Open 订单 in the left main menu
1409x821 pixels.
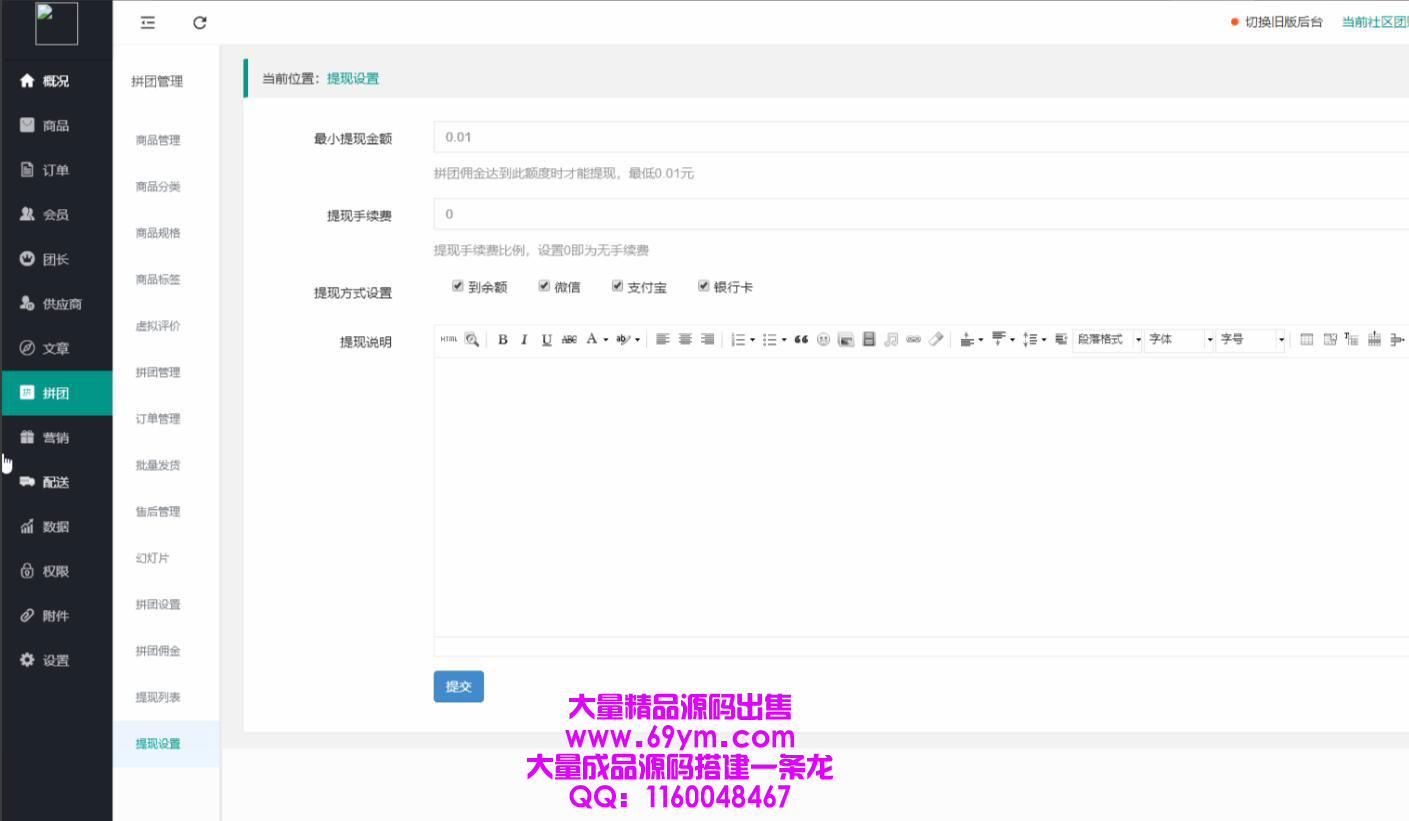pyautogui.click(x=55, y=170)
